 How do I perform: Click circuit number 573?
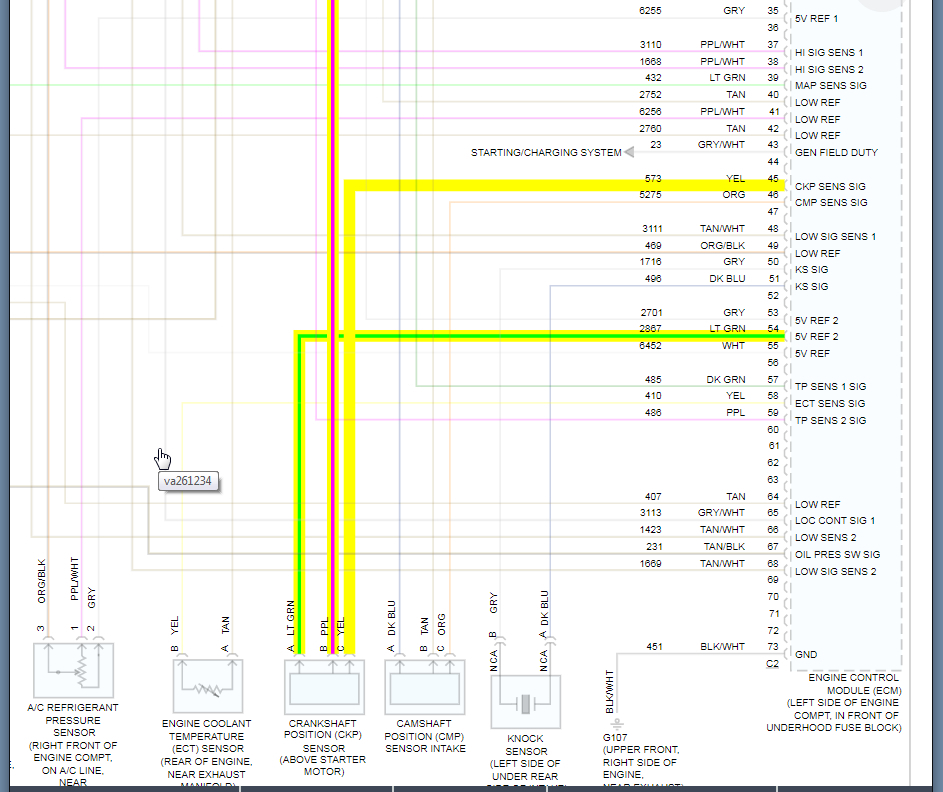[x=653, y=179]
